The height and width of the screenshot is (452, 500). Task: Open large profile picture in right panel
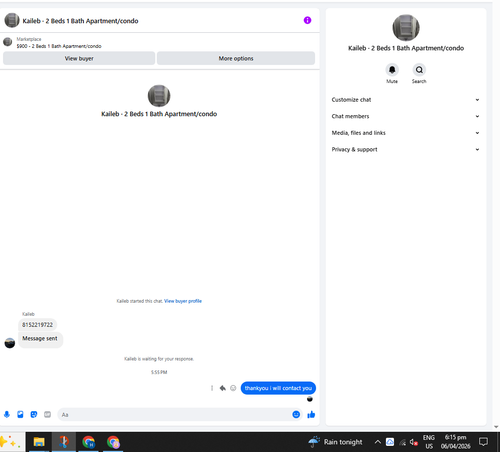click(406, 28)
